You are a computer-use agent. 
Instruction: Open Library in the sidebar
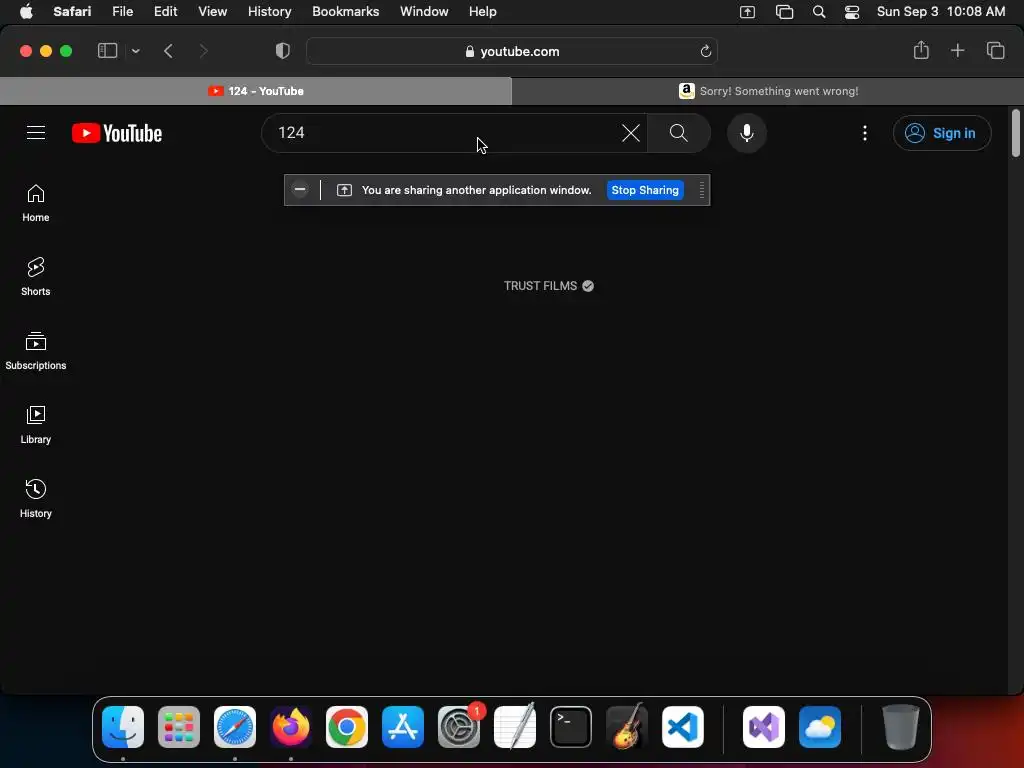[36, 425]
